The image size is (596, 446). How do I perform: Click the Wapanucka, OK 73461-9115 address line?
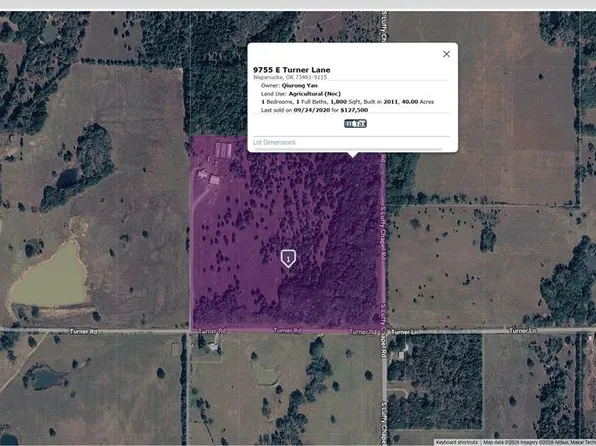tap(290, 77)
